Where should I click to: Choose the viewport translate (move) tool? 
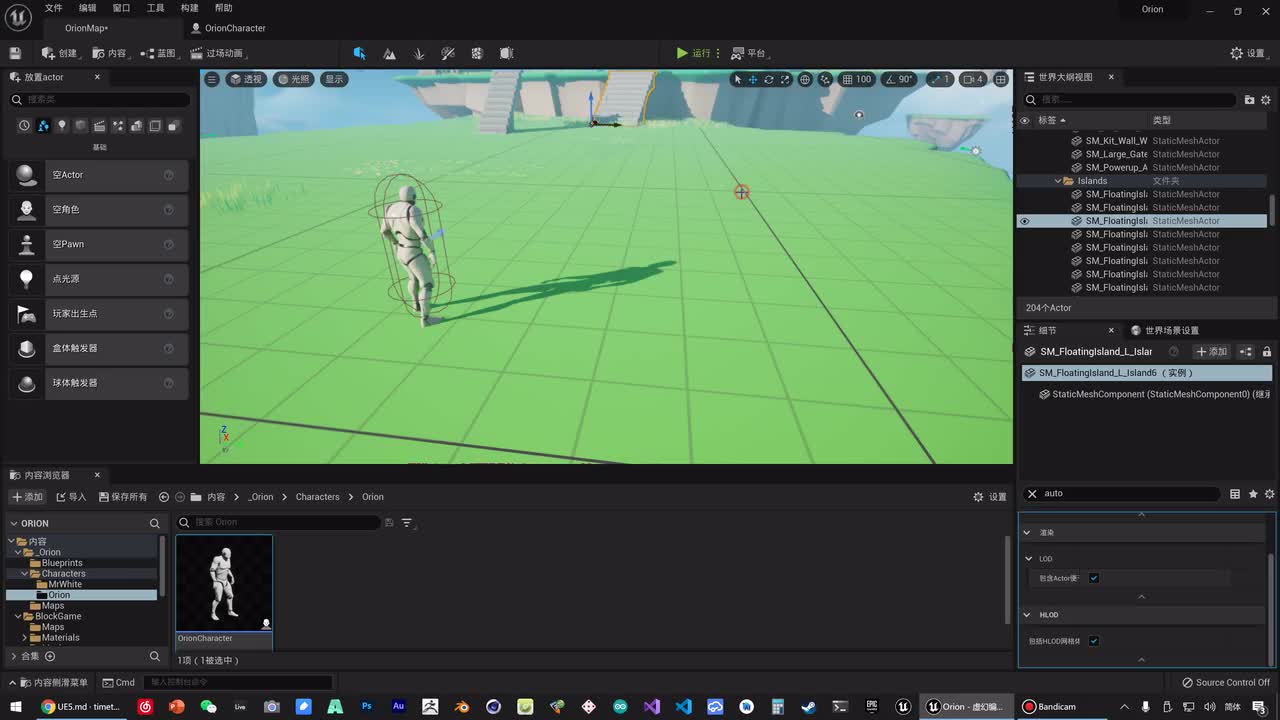coord(753,79)
